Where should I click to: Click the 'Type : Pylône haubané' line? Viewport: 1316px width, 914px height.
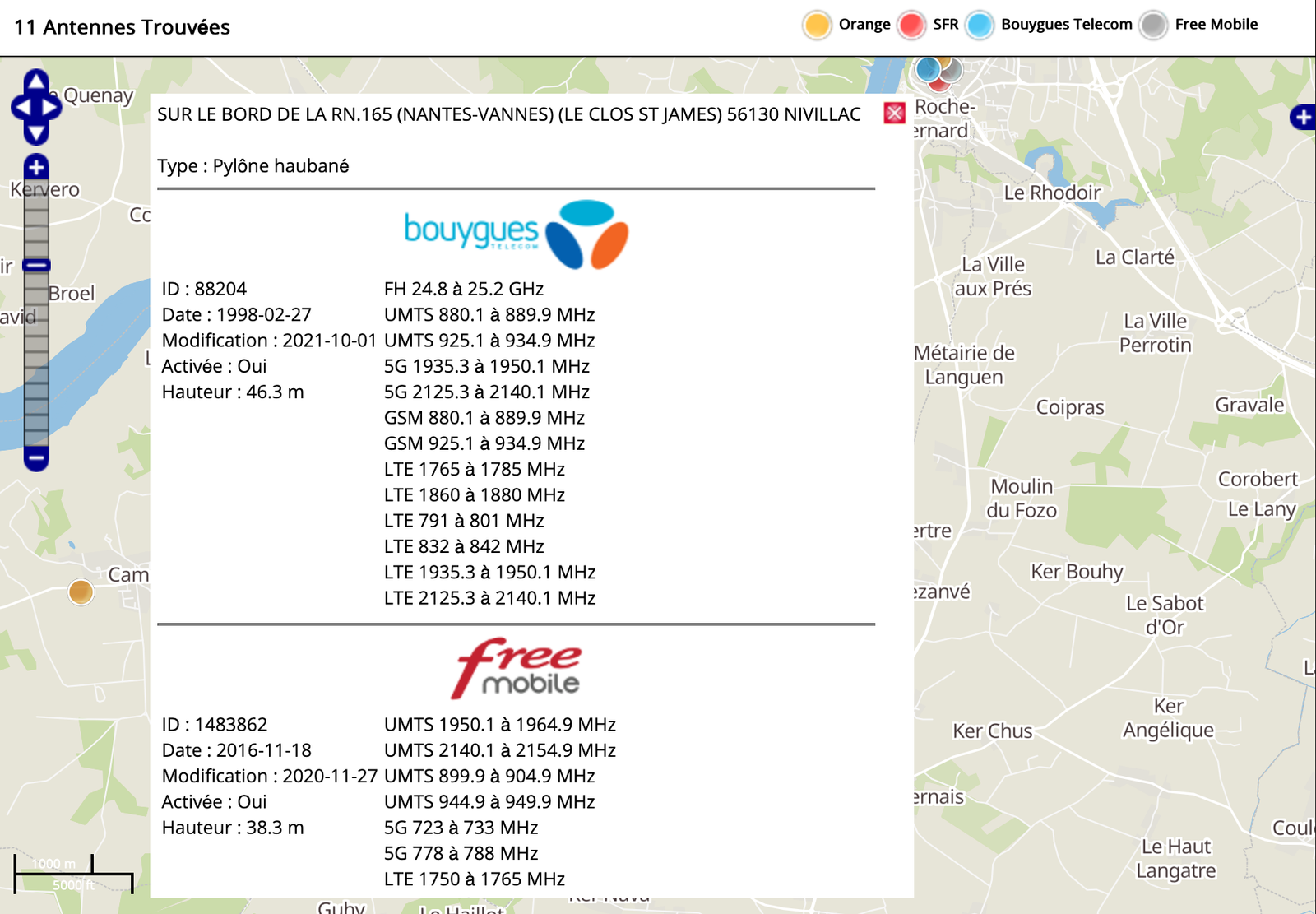[253, 166]
